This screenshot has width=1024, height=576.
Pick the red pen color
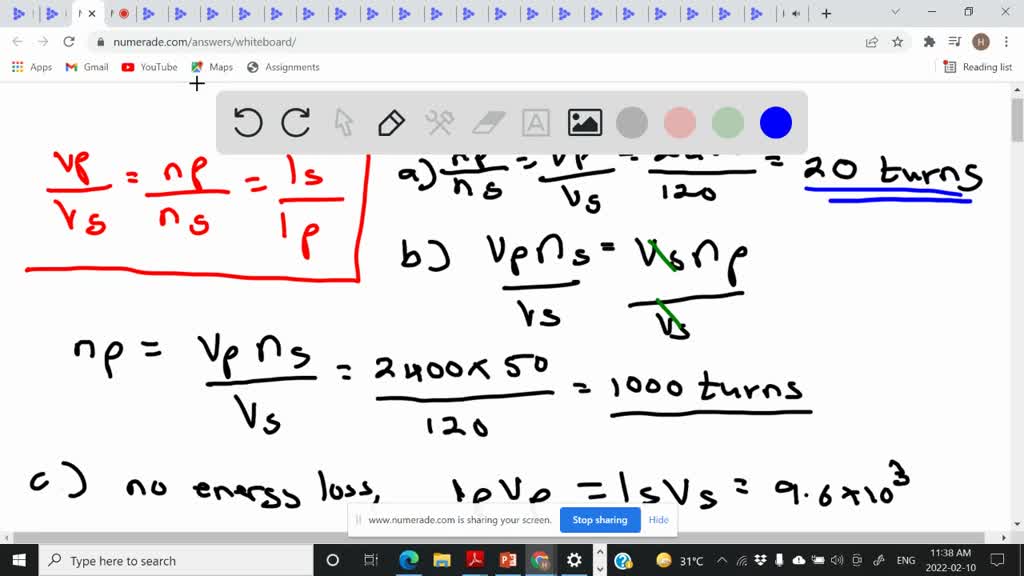pos(680,123)
